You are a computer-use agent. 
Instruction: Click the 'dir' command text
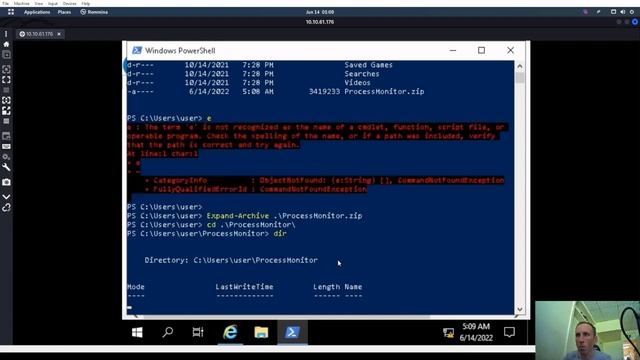[x=280, y=233]
